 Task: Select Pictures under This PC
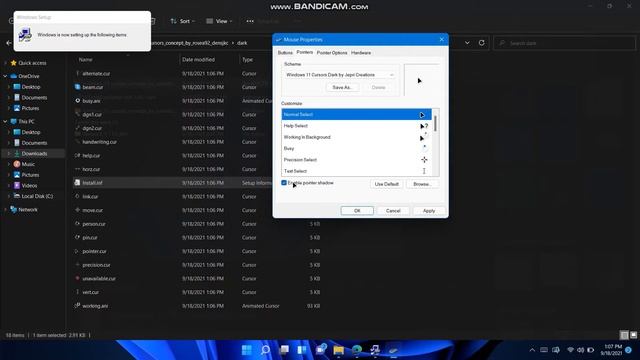[x=30, y=175]
